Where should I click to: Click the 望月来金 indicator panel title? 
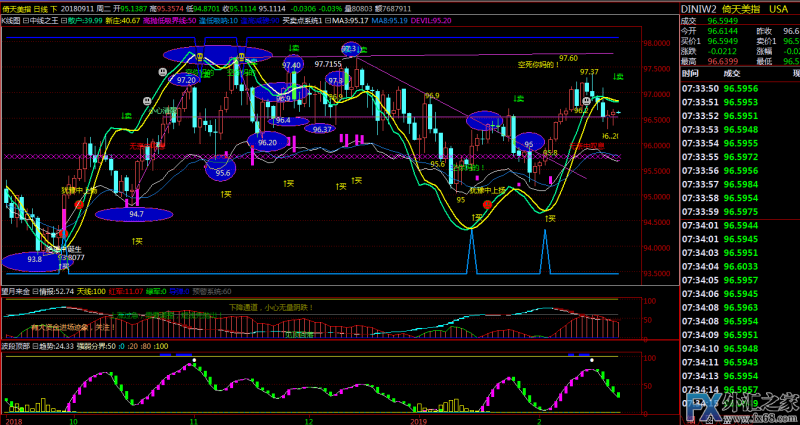15,291
